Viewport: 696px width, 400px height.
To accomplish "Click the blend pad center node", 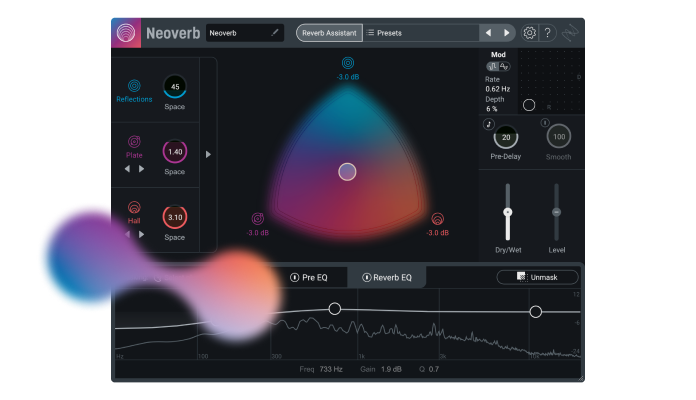I will pyautogui.click(x=347, y=172).
